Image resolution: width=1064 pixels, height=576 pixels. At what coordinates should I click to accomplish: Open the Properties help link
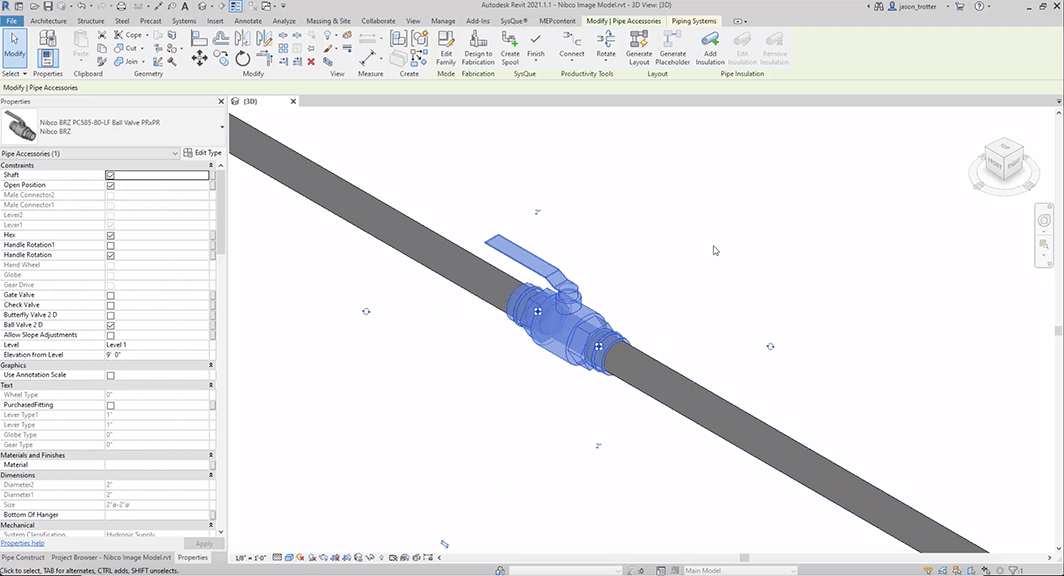pos(22,543)
